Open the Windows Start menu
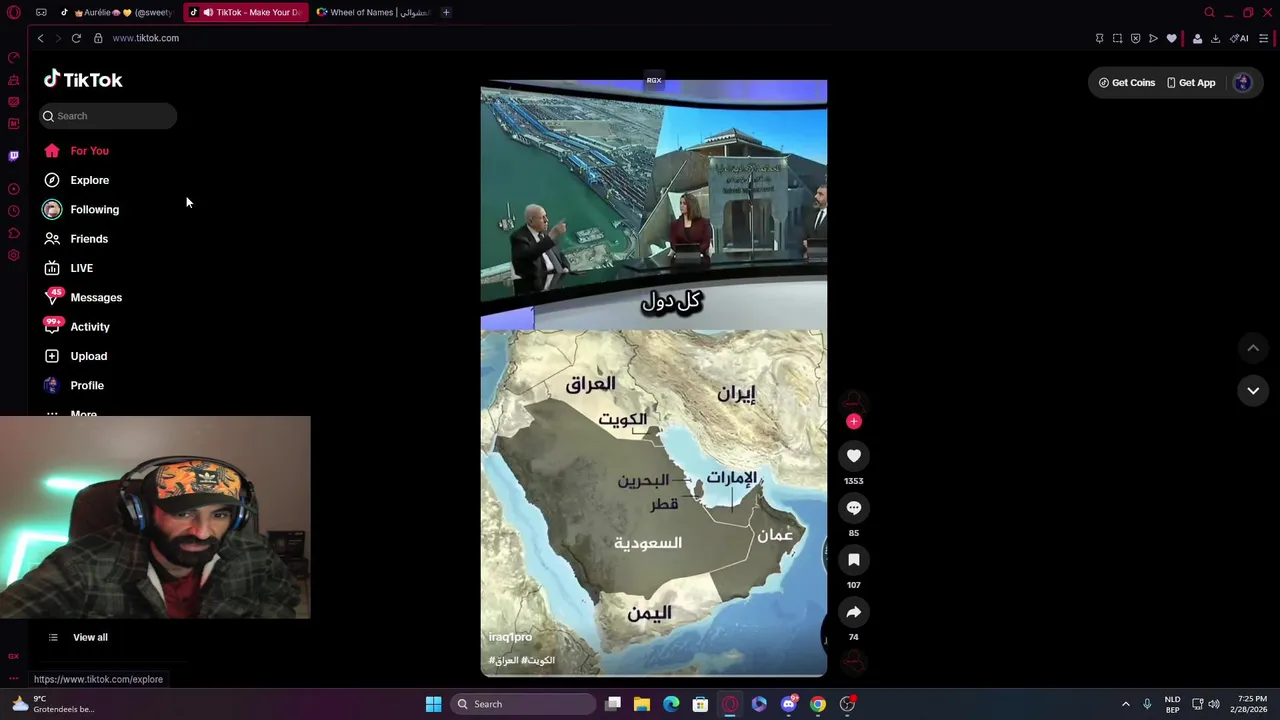 click(433, 704)
